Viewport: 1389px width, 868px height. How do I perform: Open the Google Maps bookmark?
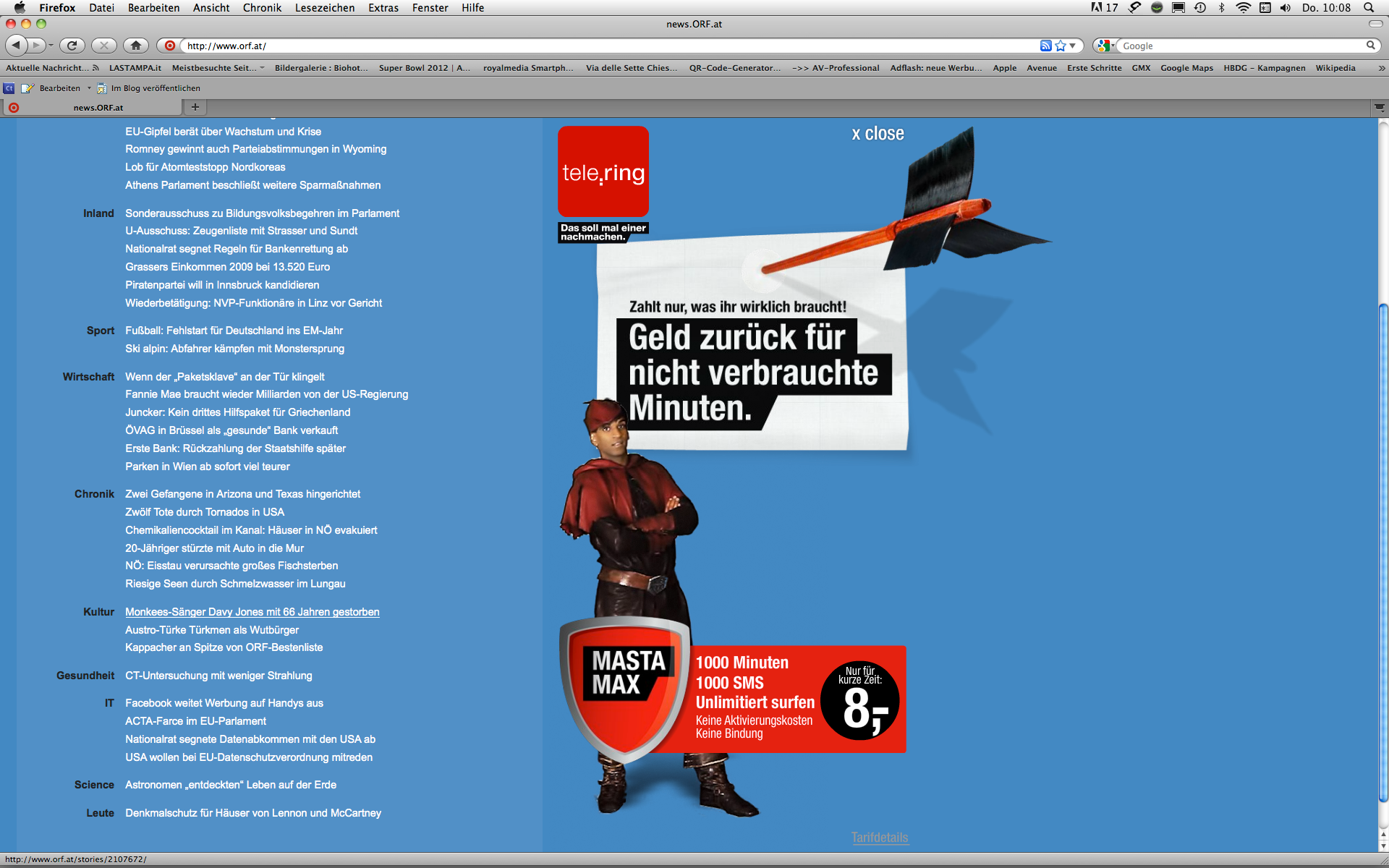[x=1186, y=68]
